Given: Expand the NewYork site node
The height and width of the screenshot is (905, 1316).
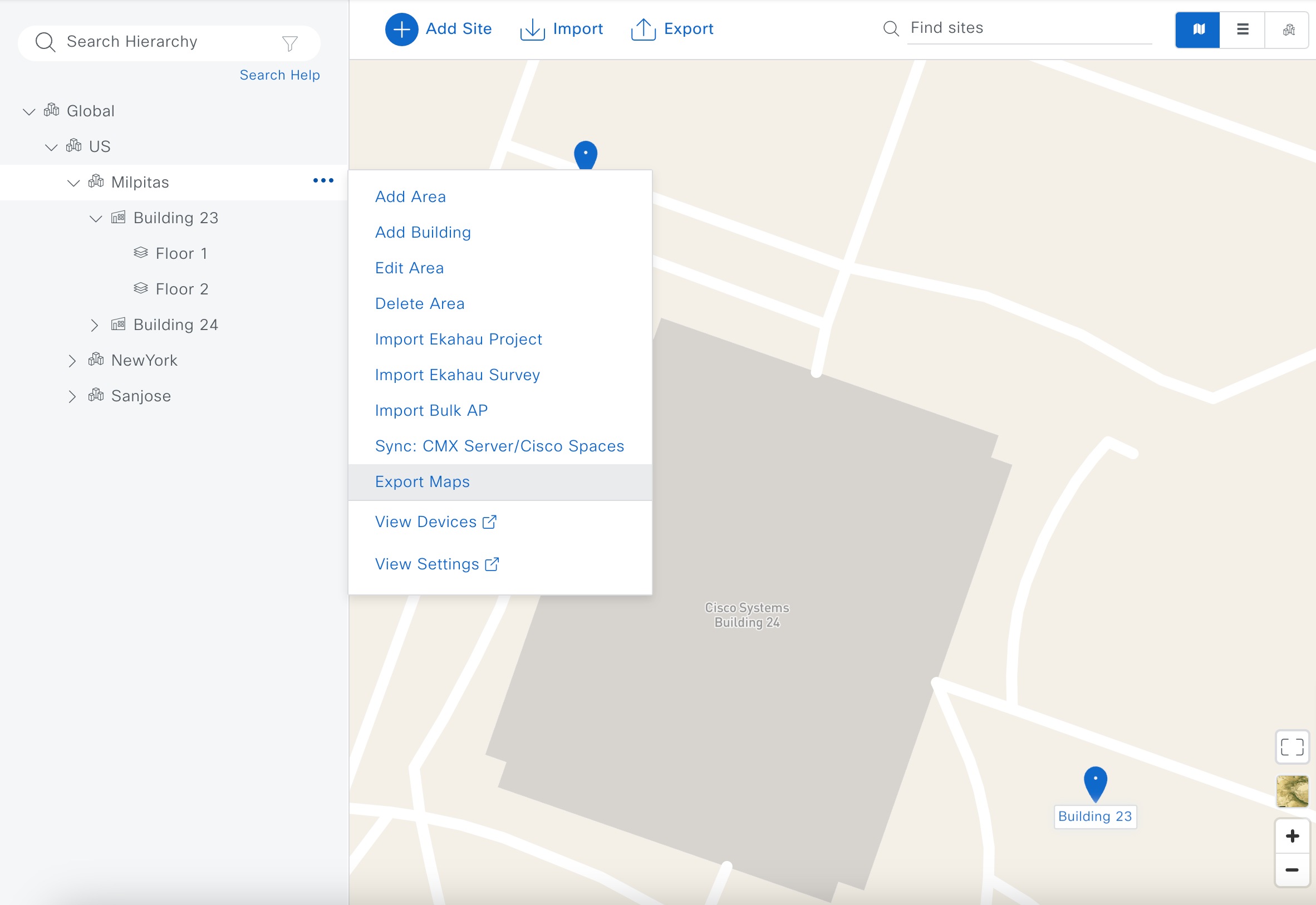Looking at the screenshot, I should [x=72, y=360].
